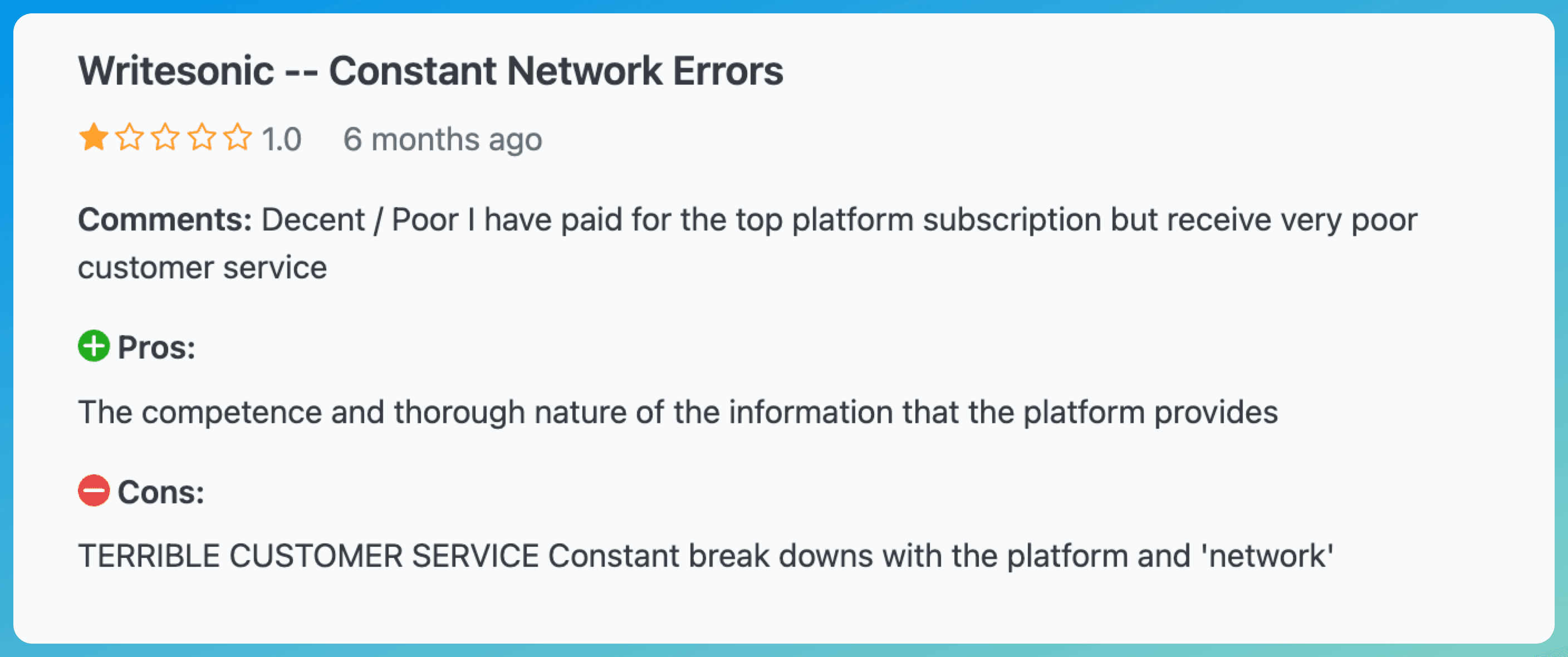Click the first filled orange star
Screen dimensions: 1568x657
94,138
